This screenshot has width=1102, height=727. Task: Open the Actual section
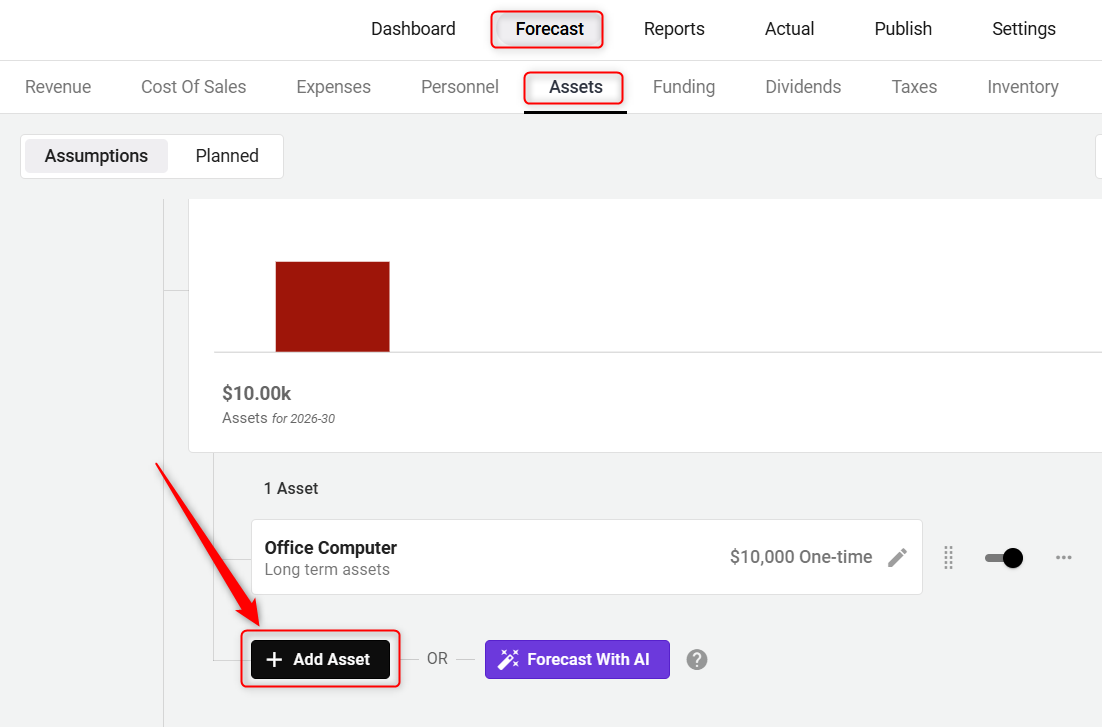(x=789, y=29)
